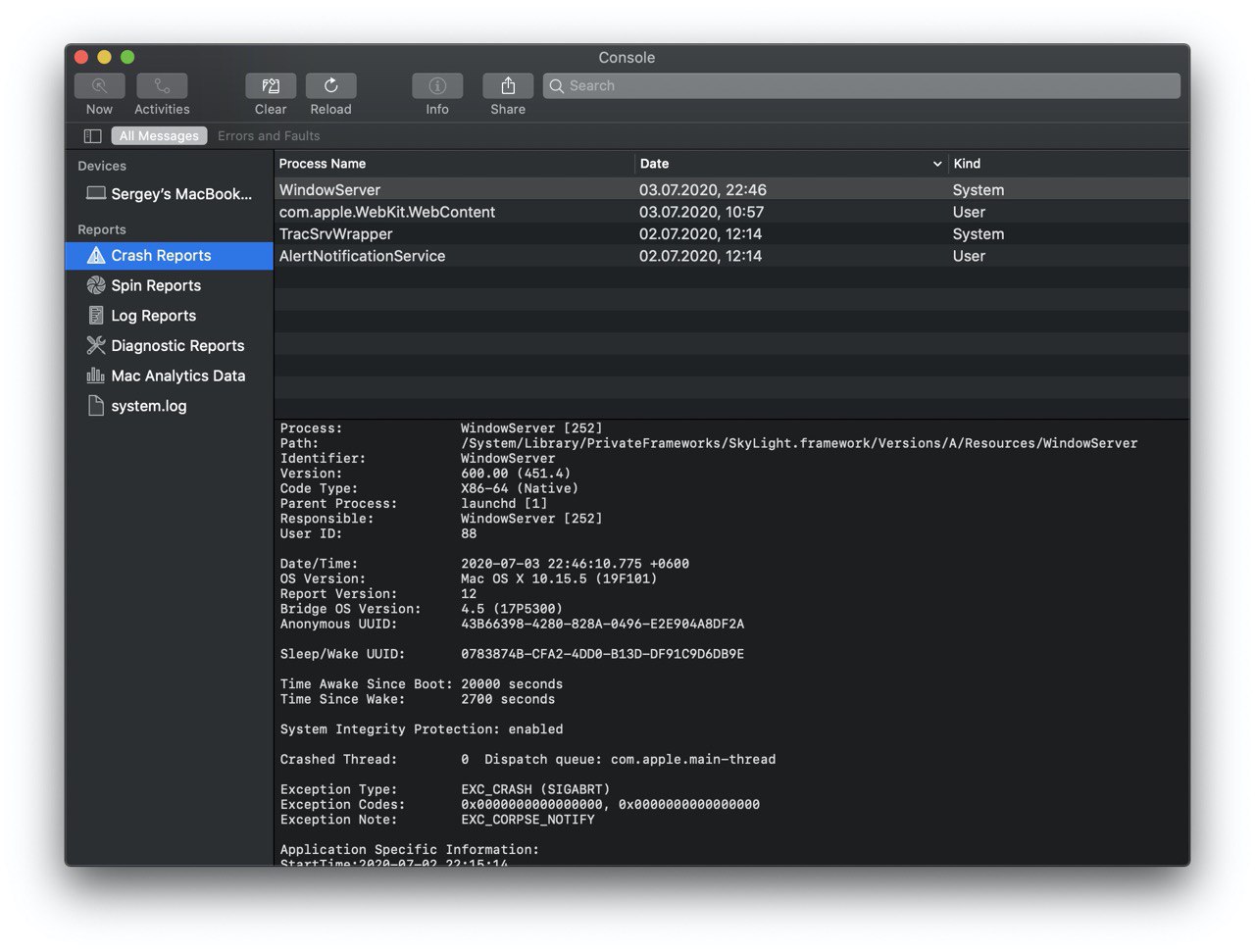Click the Console window title
1255x952 pixels.
coord(627,58)
